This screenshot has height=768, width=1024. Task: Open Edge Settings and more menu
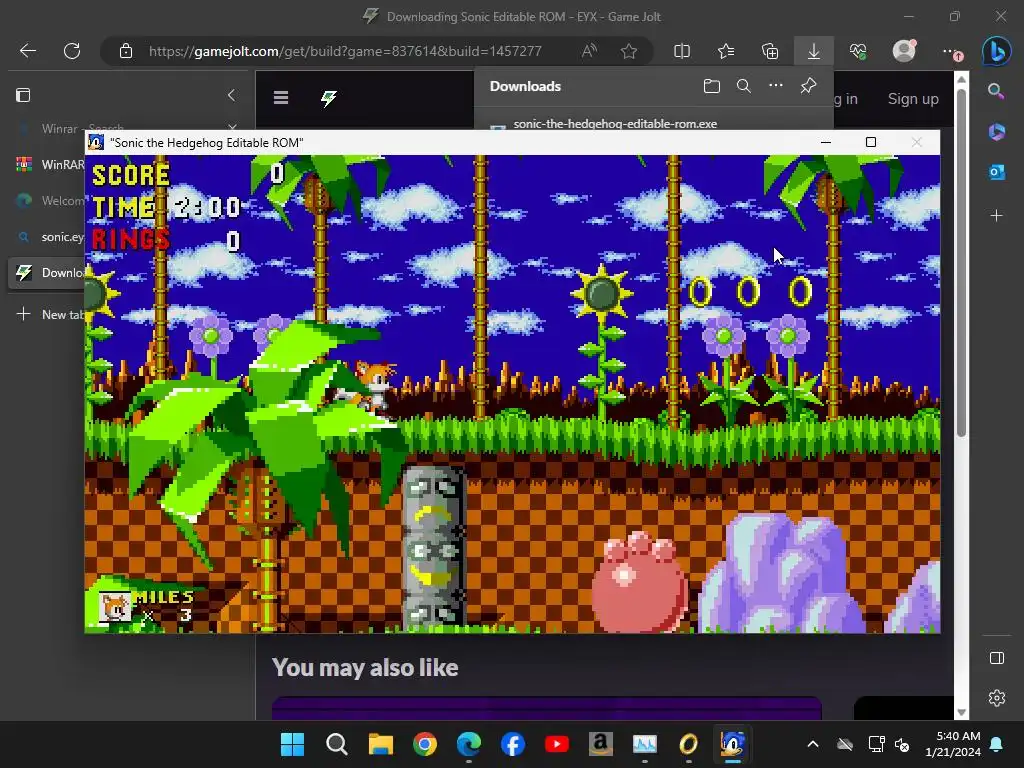[x=952, y=52]
